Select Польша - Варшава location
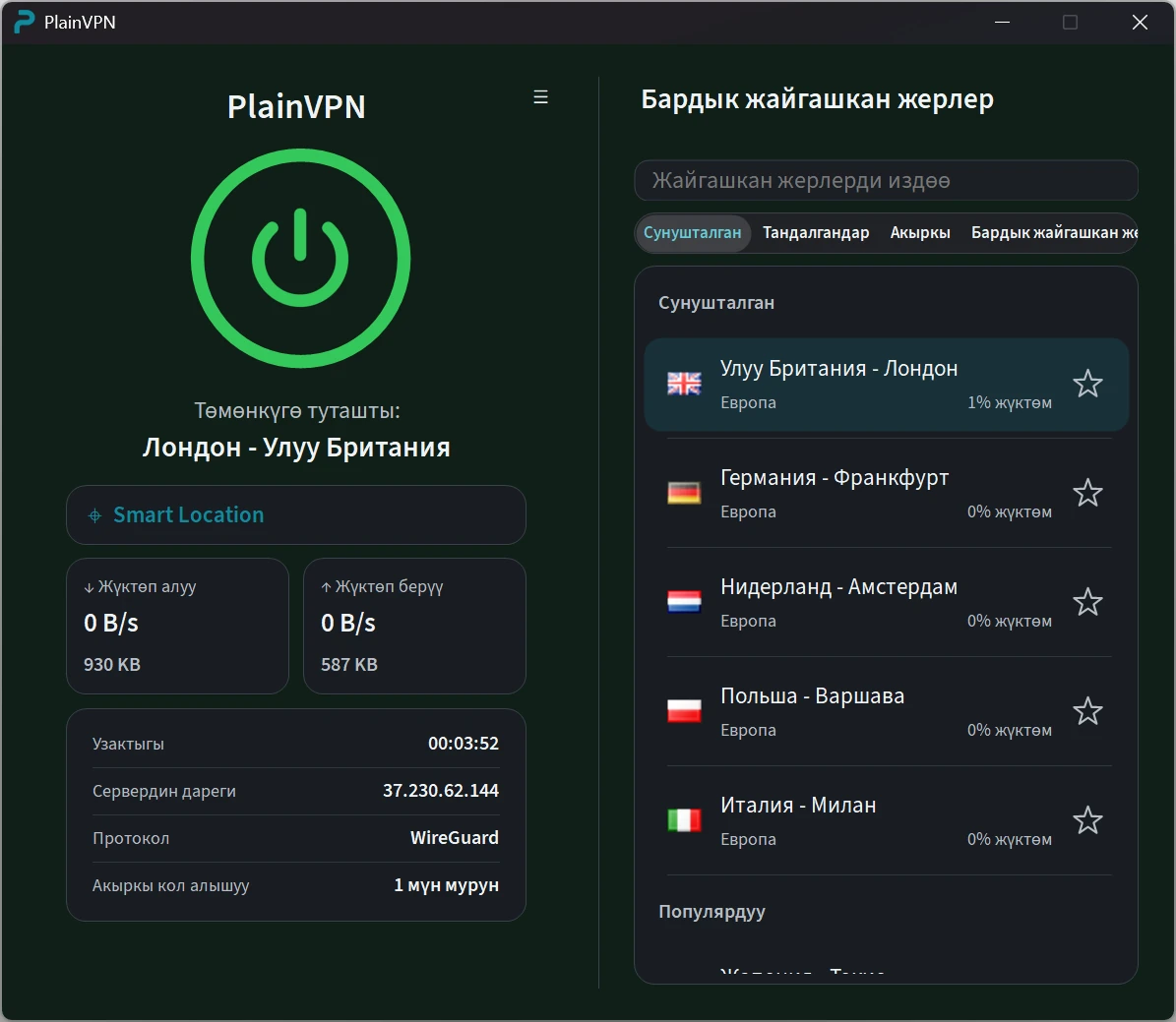 tap(886, 711)
